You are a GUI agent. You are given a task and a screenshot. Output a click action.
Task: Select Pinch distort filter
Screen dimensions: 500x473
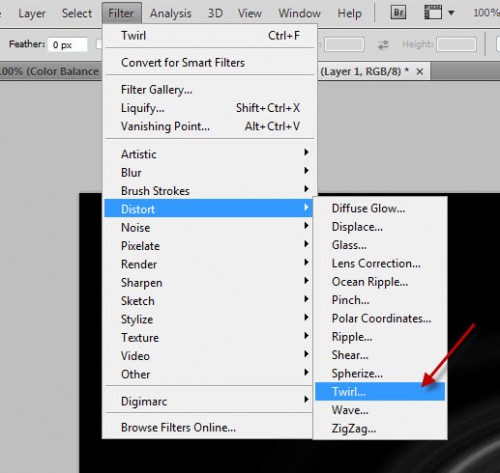(x=380, y=300)
